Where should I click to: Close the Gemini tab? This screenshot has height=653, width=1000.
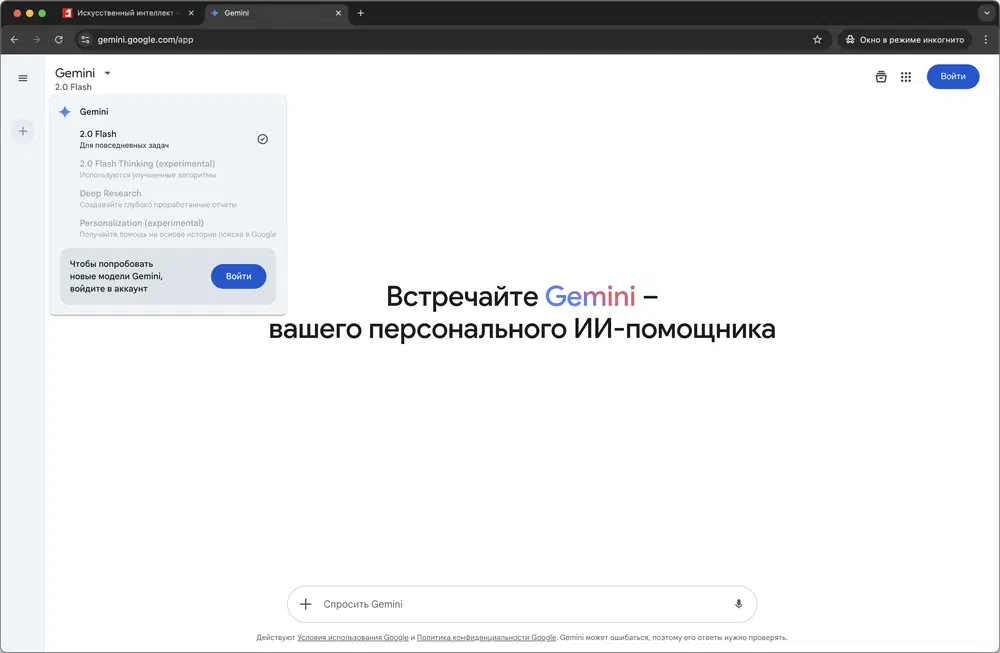tap(338, 13)
